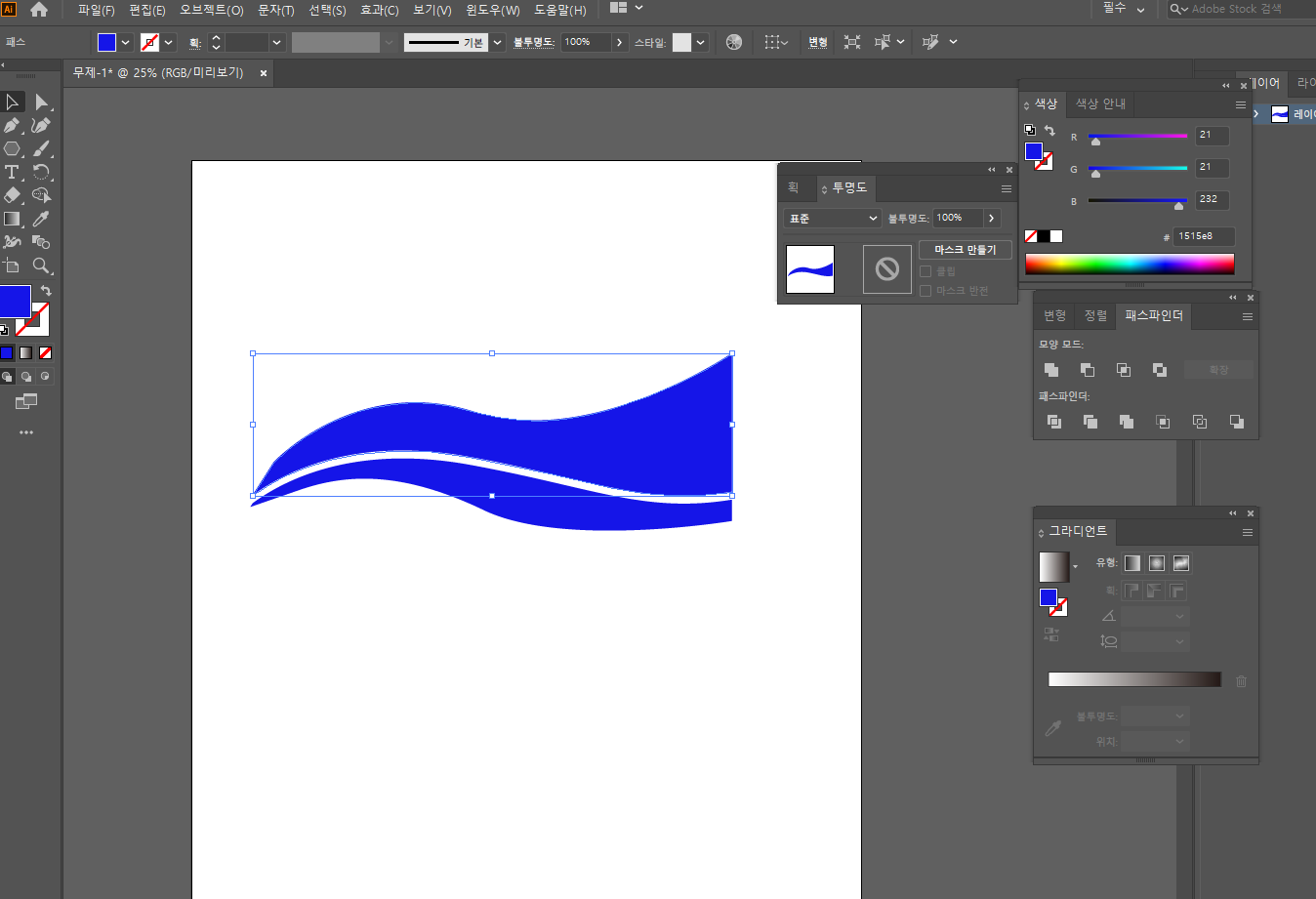Open the 파일(F) menu
Image resolution: width=1316 pixels, height=899 pixels.
pyautogui.click(x=96, y=10)
